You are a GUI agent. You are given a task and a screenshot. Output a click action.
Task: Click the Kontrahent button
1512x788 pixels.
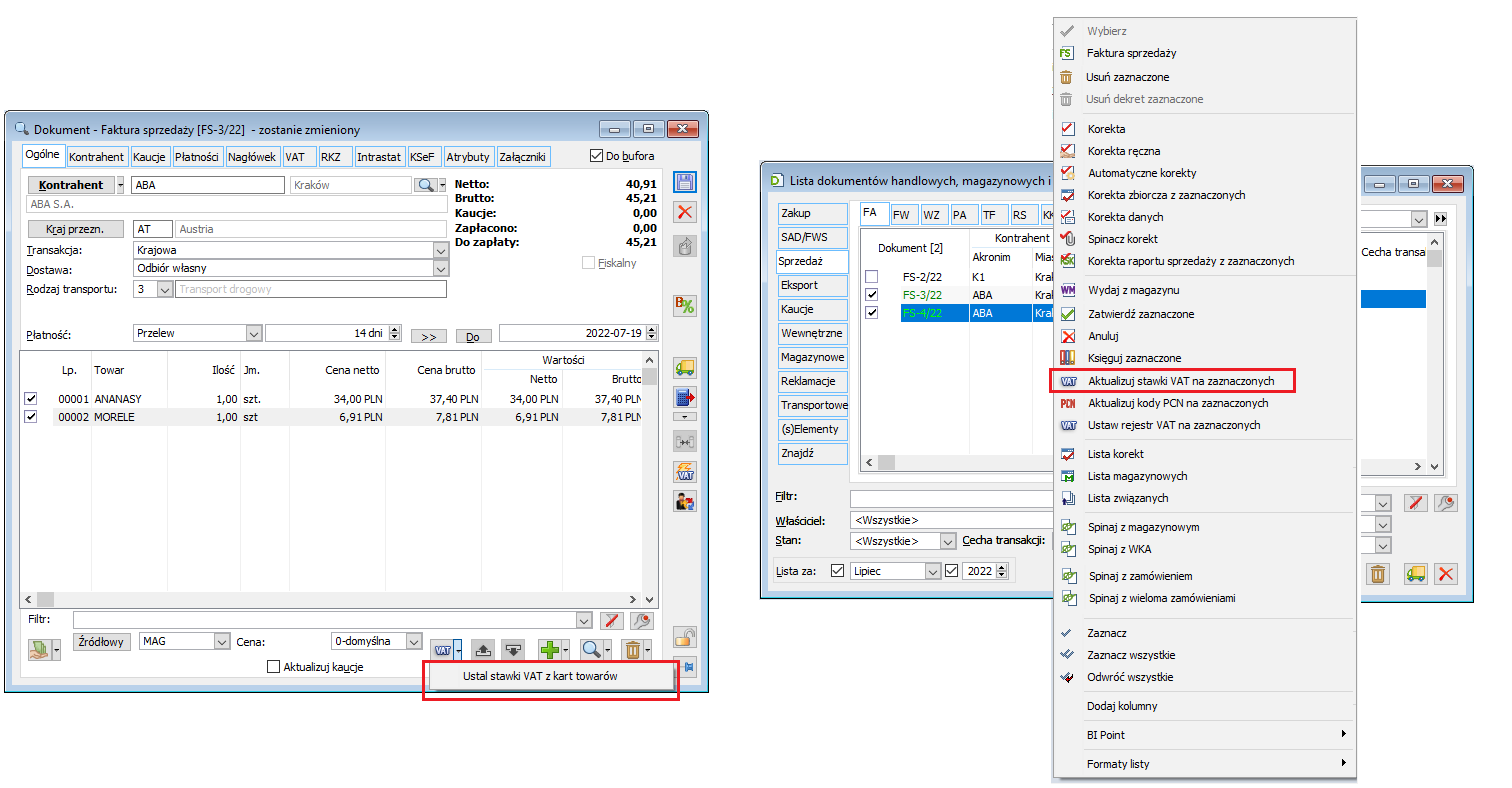(71, 185)
